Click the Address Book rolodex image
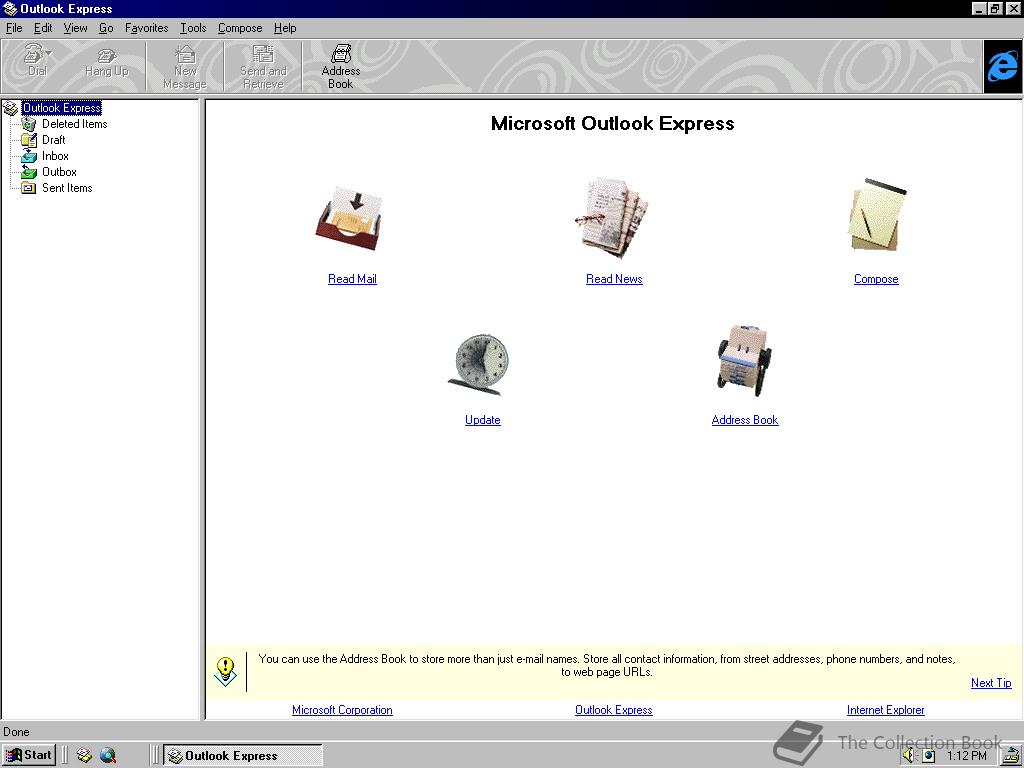Image resolution: width=1024 pixels, height=768 pixels. click(744, 359)
